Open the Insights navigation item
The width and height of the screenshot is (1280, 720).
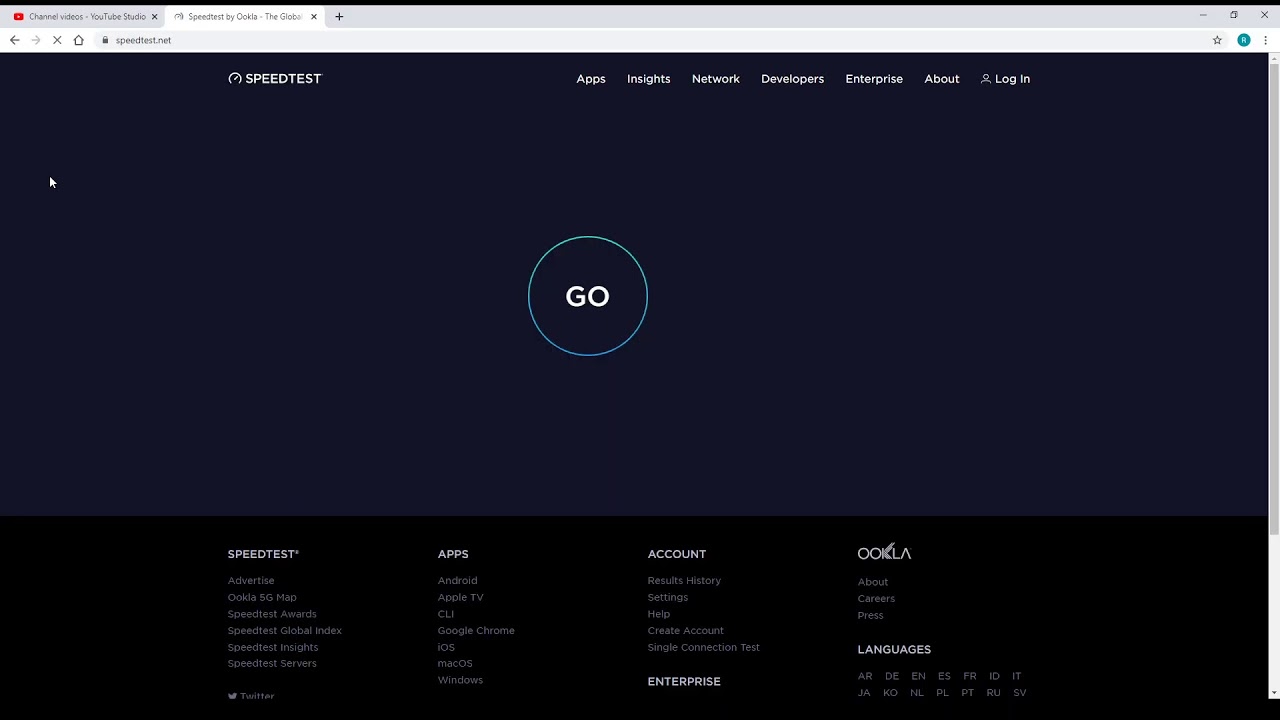(x=649, y=79)
